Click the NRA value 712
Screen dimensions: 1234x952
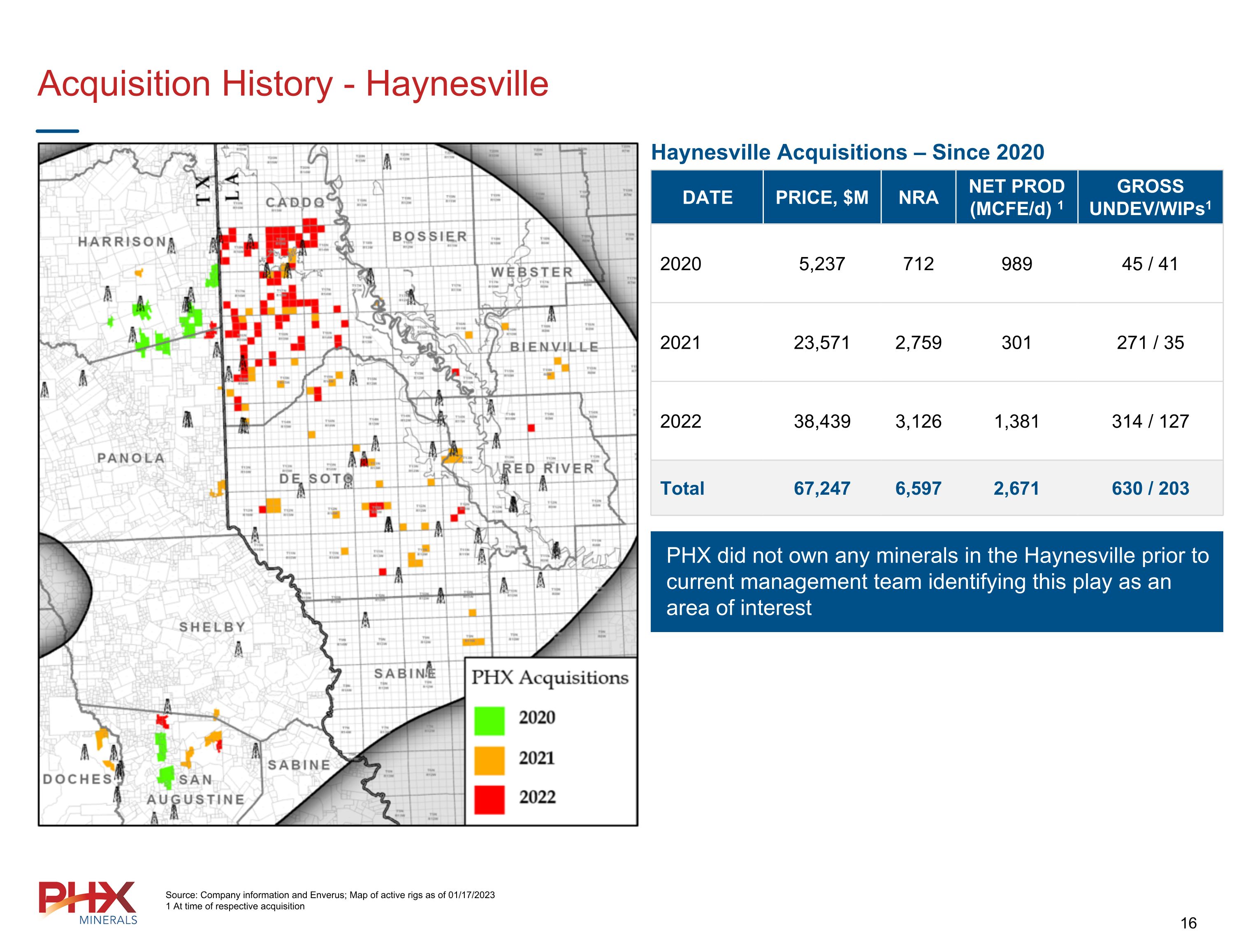918,264
